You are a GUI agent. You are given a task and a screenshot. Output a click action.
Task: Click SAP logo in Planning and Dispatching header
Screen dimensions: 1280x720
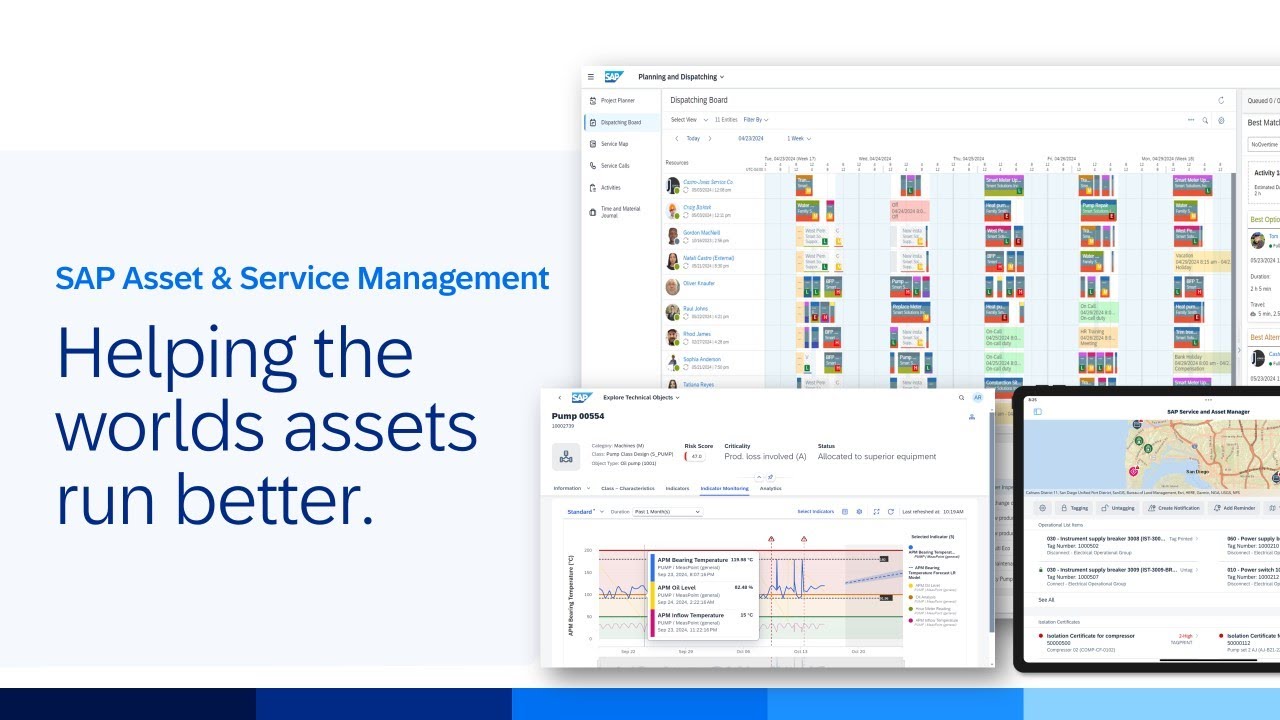tap(613, 77)
